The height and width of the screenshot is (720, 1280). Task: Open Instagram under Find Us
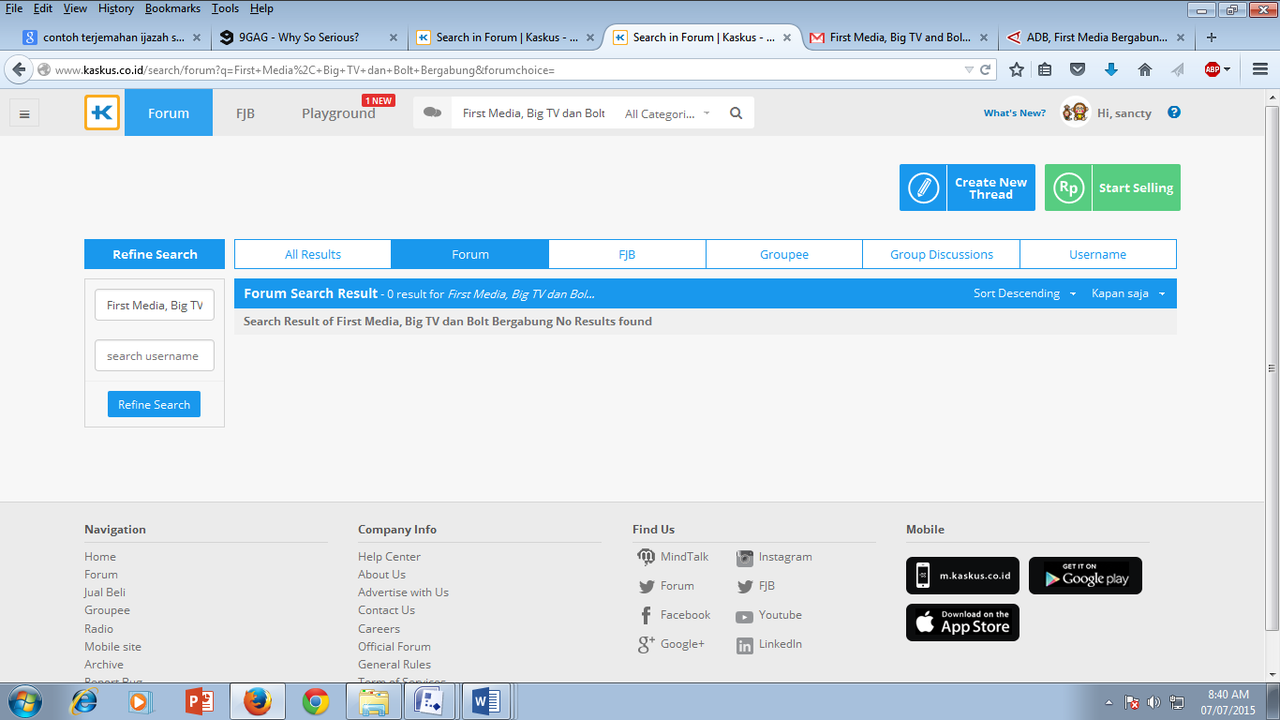click(774, 557)
